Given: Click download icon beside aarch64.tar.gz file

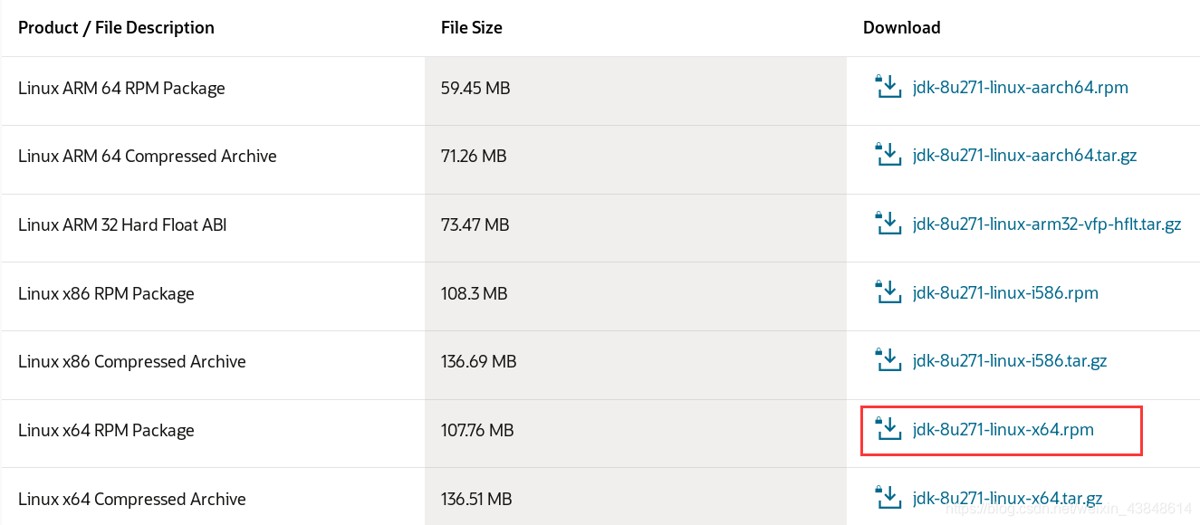Looking at the screenshot, I should tap(887, 155).
